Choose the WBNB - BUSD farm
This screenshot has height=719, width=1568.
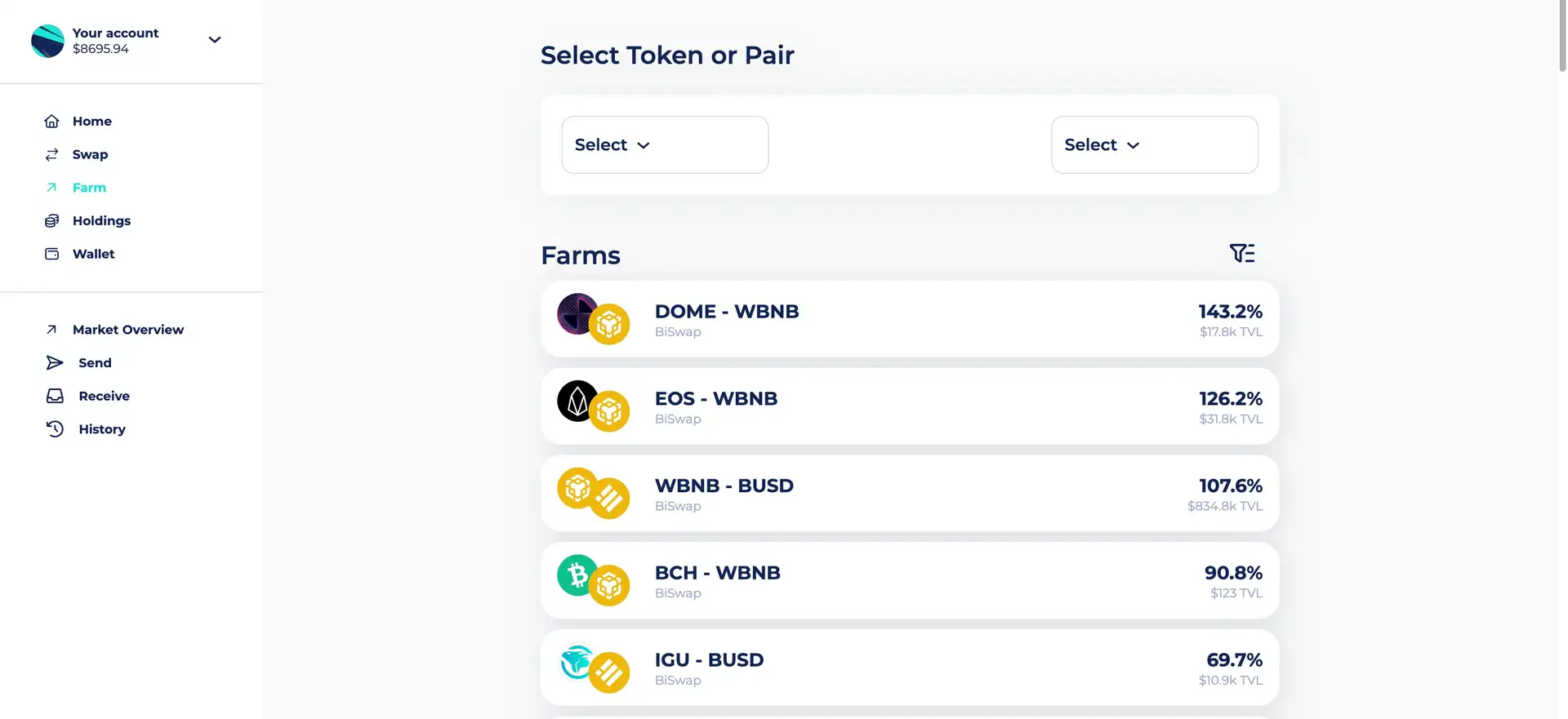(909, 494)
